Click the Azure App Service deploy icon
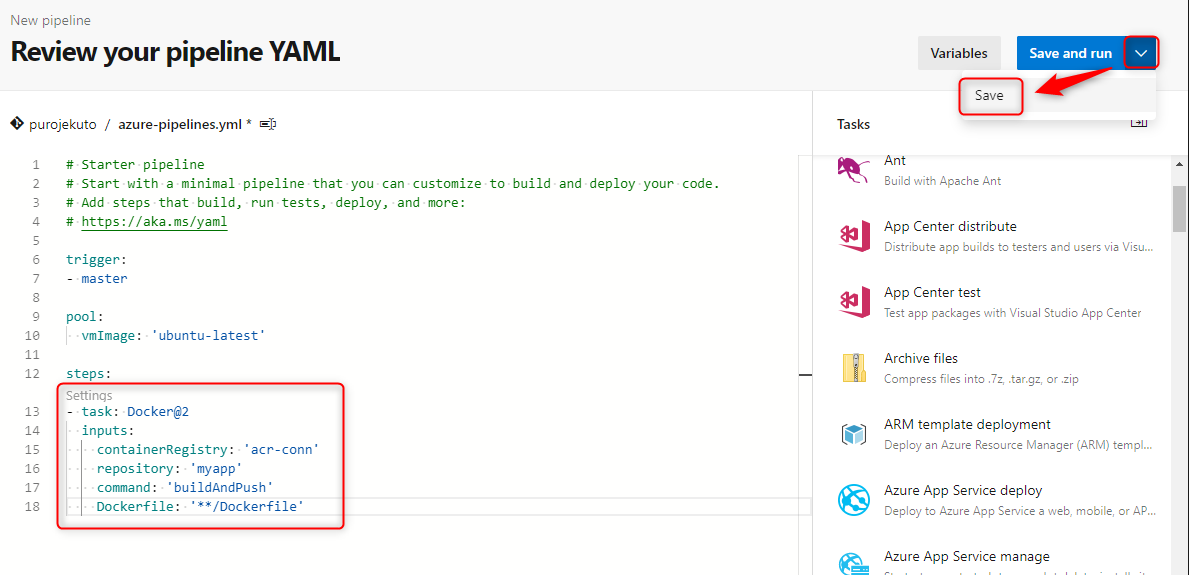This screenshot has width=1196, height=575. (x=854, y=500)
